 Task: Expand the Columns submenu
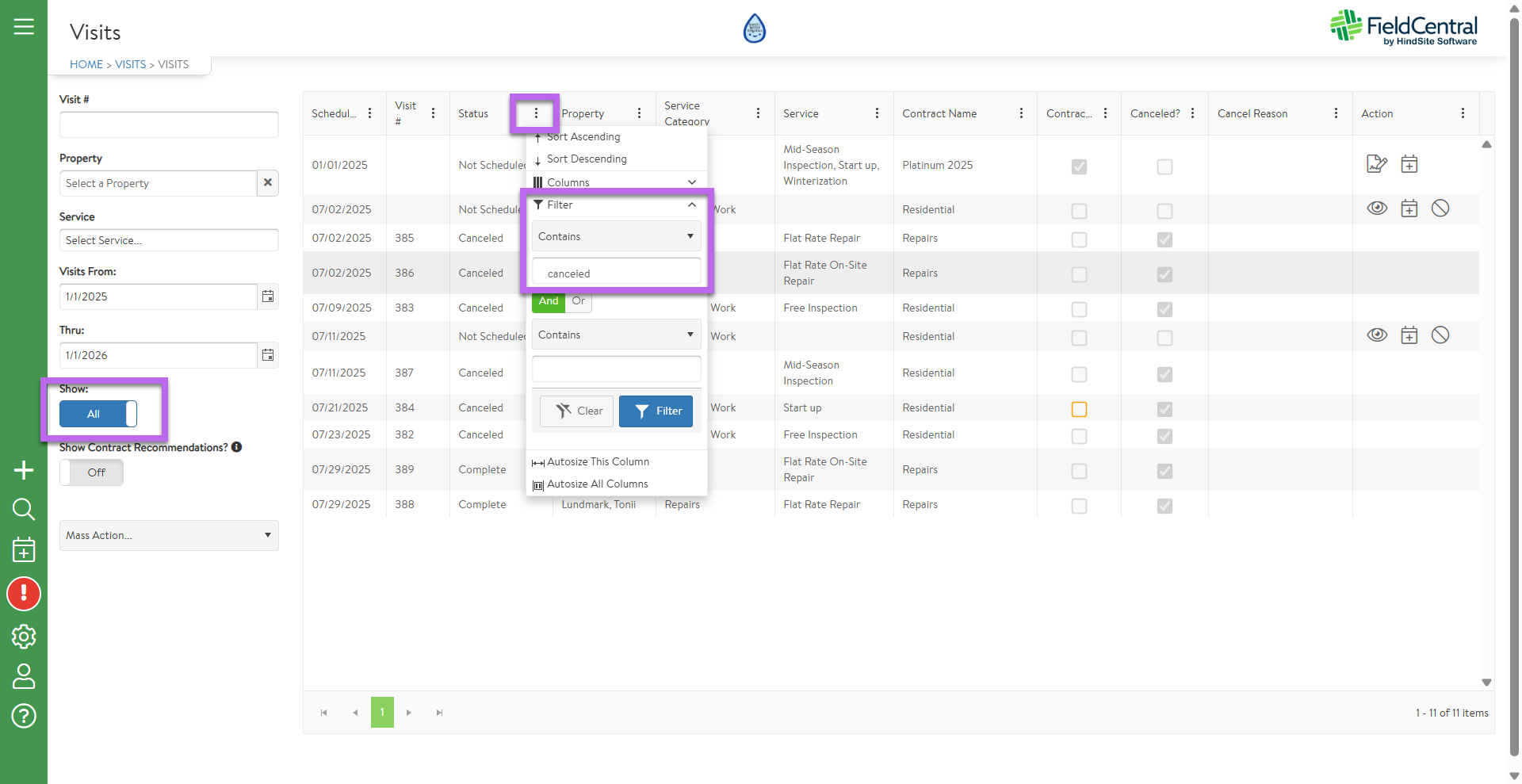coord(616,182)
